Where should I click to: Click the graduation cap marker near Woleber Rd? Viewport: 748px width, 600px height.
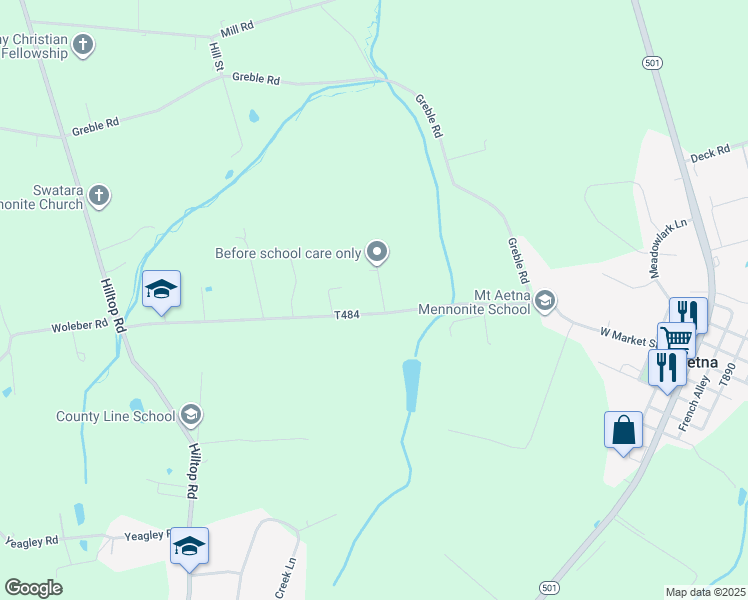161,289
